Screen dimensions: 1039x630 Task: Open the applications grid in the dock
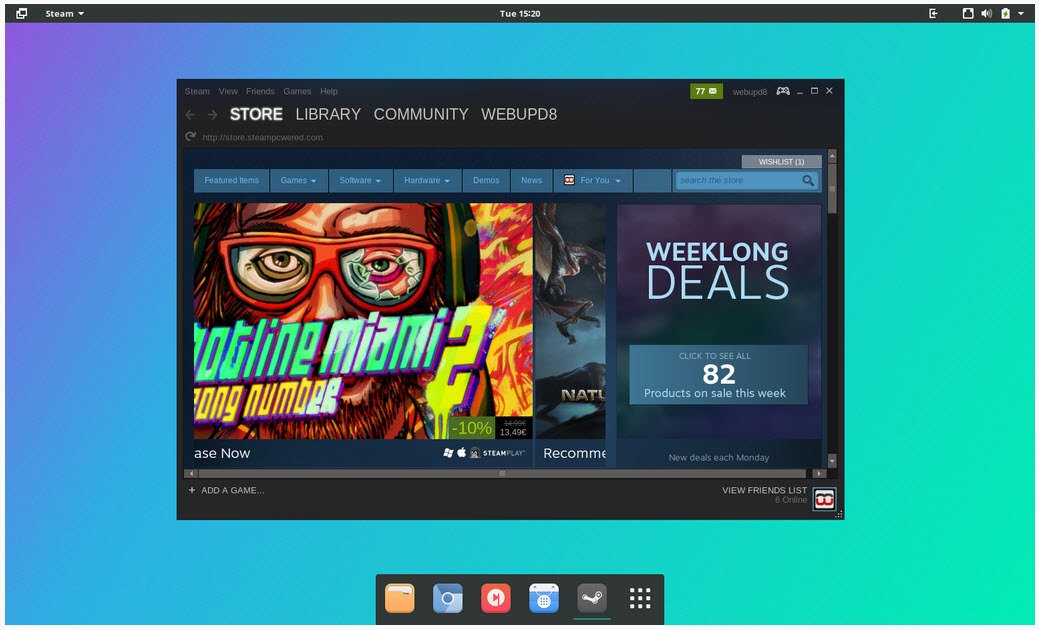coord(639,598)
